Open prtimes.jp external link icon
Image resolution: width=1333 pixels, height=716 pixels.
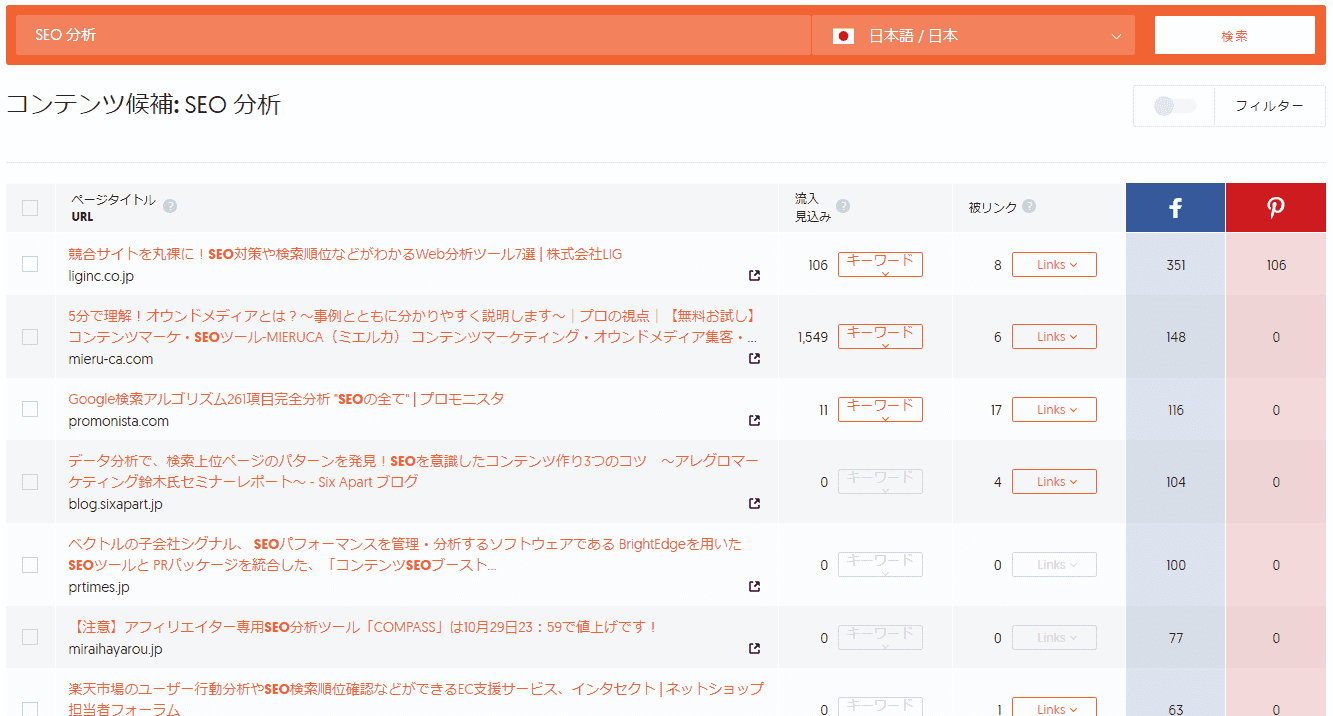(x=754, y=586)
